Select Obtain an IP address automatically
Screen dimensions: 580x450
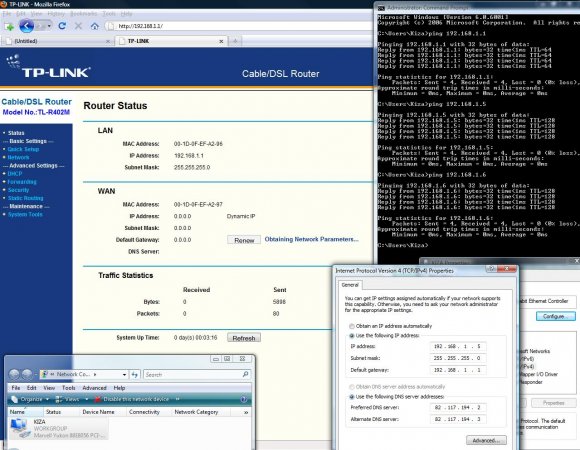coord(352,326)
